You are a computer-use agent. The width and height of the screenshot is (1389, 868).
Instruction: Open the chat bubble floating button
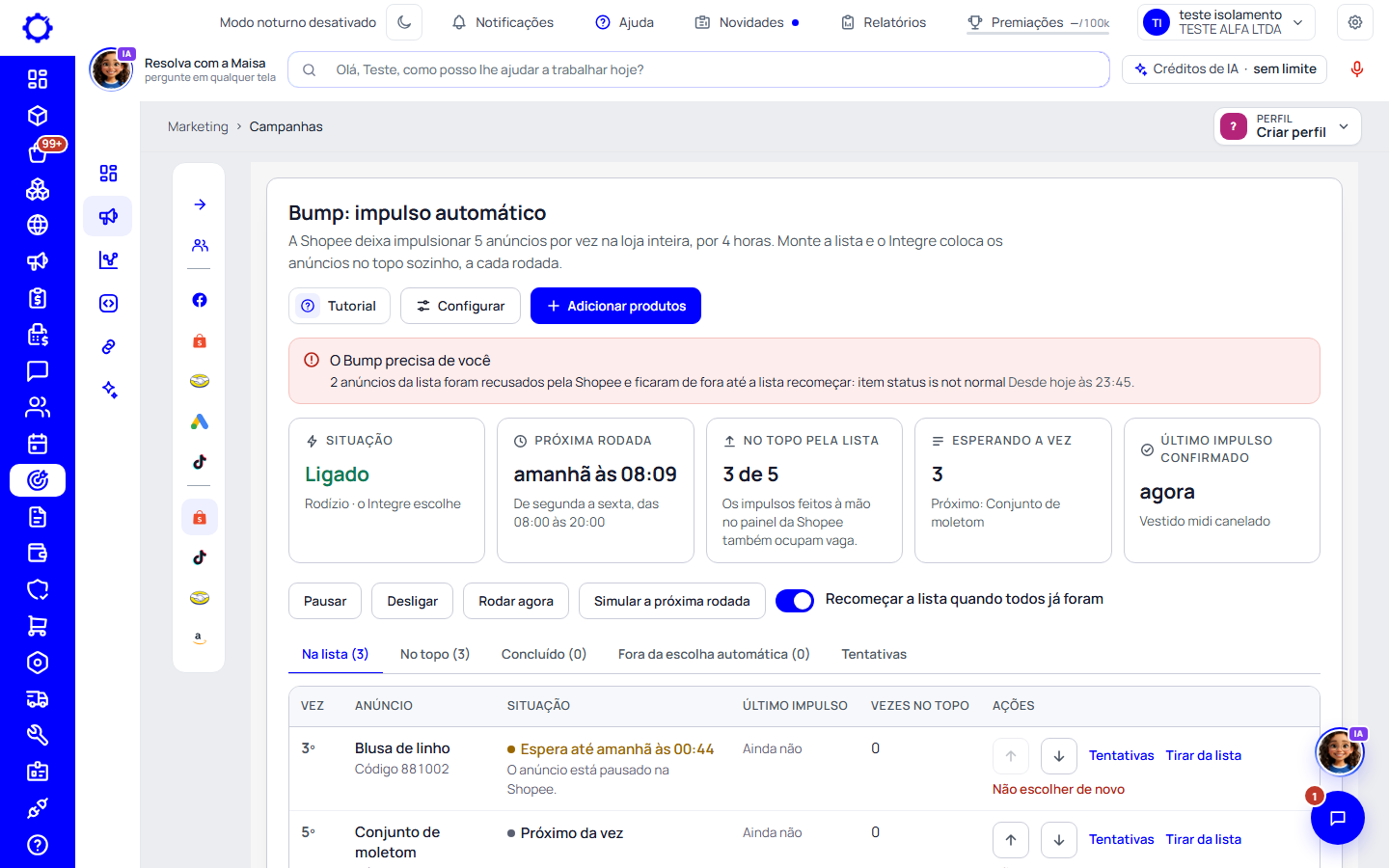pyautogui.click(x=1338, y=818)
